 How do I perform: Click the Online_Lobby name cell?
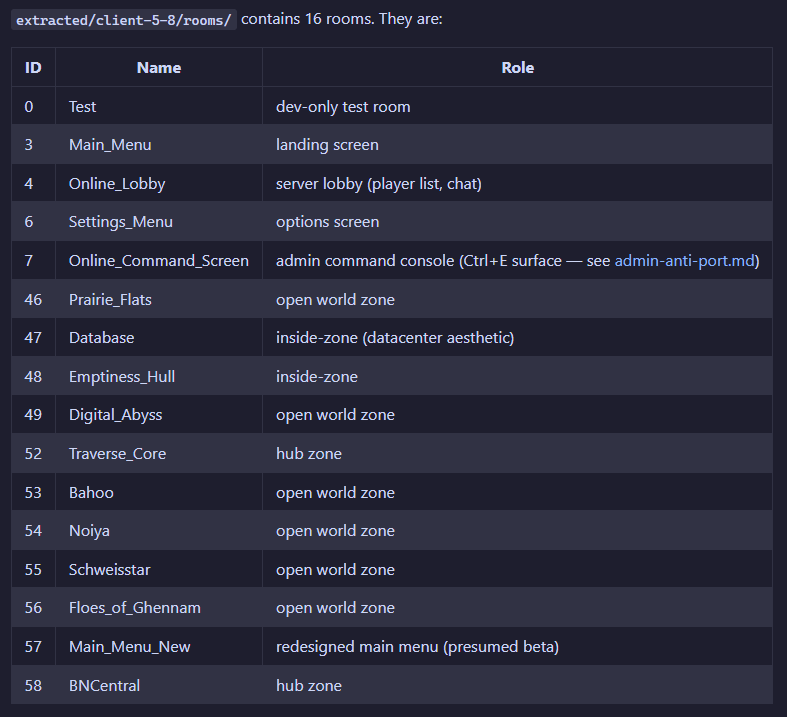point(159,183)
